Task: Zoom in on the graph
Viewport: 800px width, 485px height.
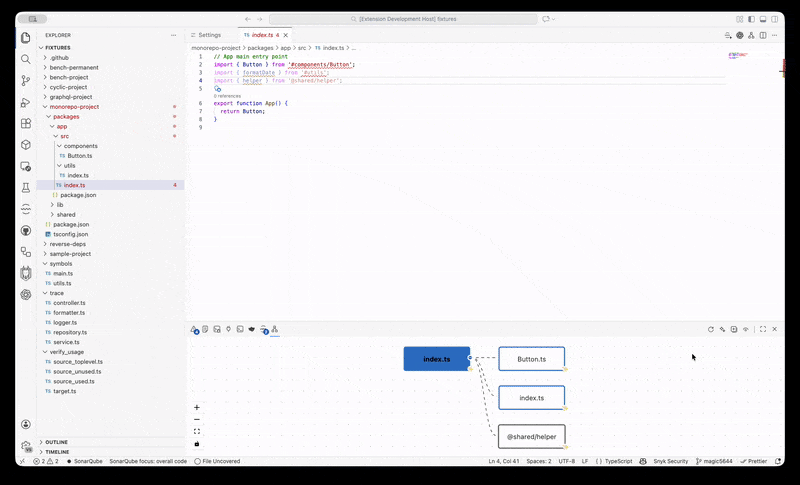Action: click(x=197, y=407)
